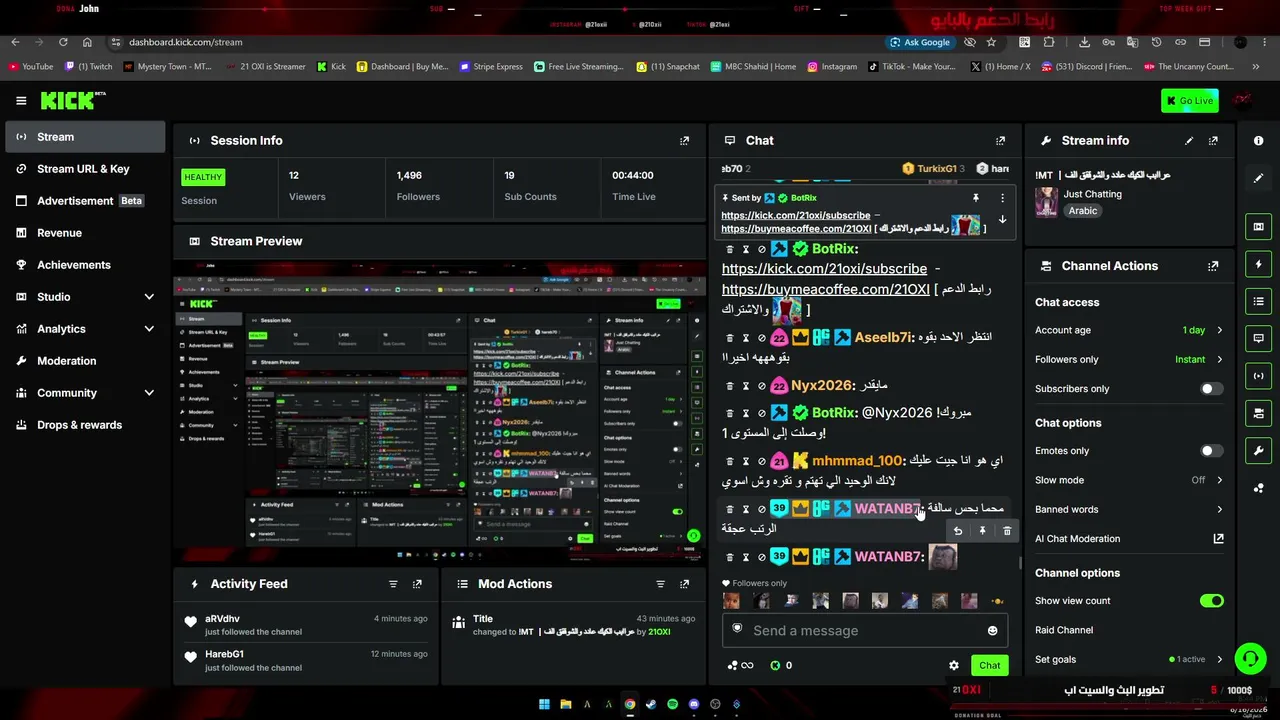This screenshot has width=1280, height=720.
Task: Filter the Mod Actions list
Action: click(x=660, y=584)
